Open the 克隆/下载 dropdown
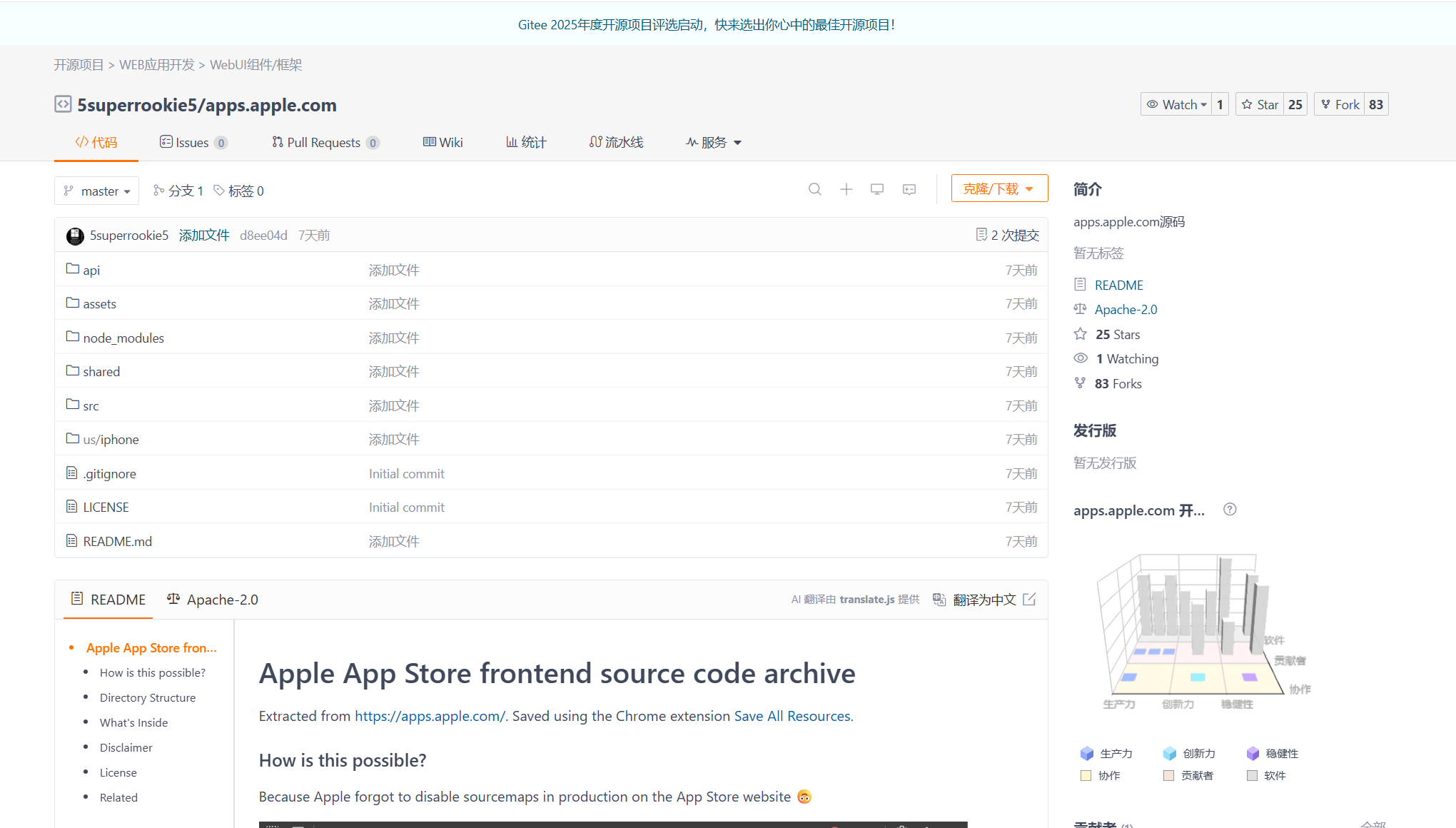This screenshot has width=1456, height=828. 999,188
